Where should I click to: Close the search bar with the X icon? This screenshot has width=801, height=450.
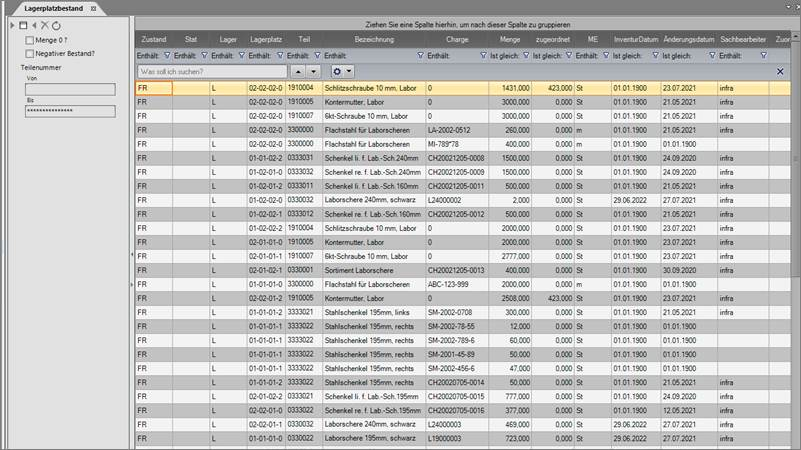[780, 72]
